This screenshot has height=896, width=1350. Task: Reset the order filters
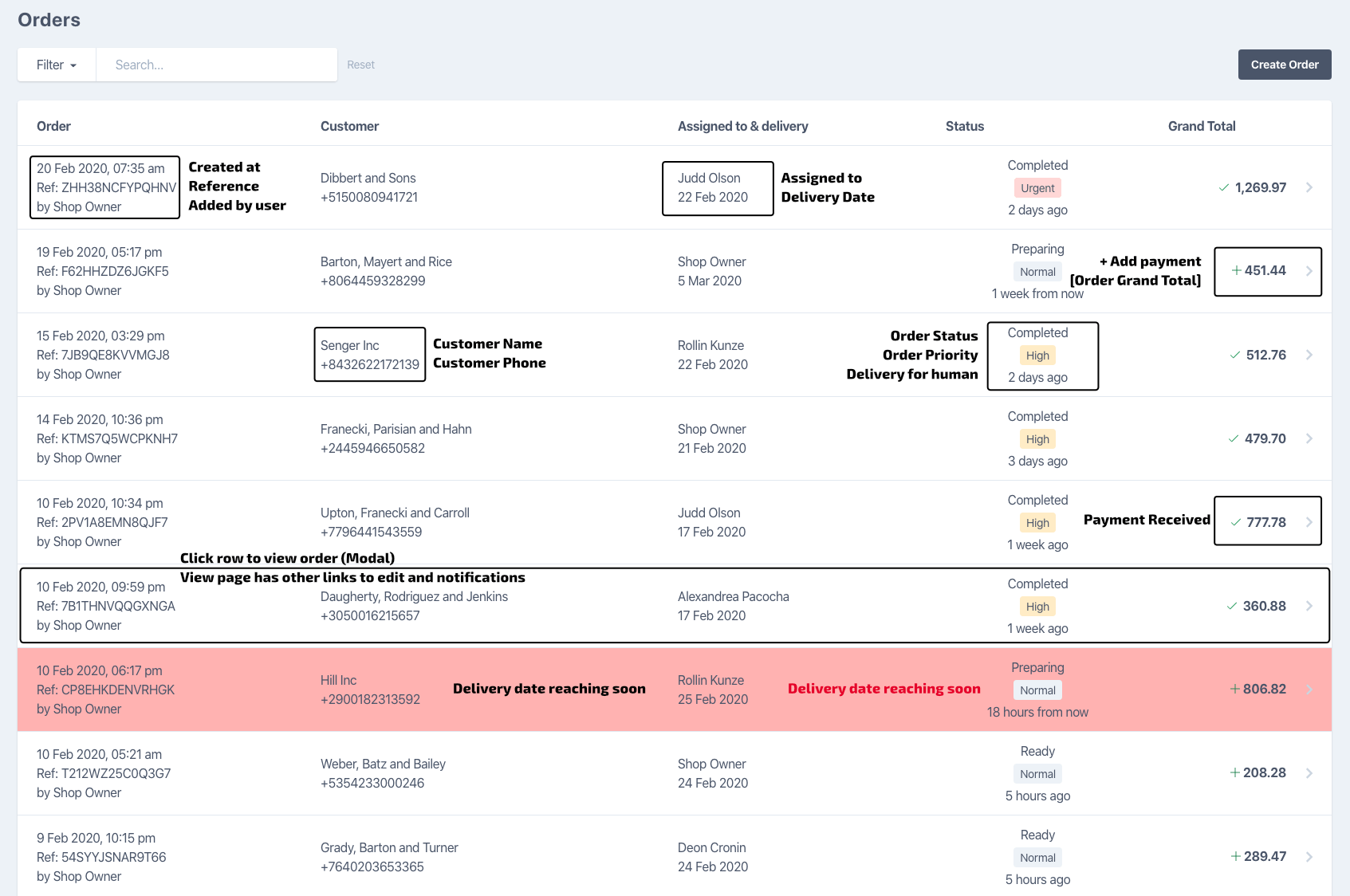tap(360, 65)
